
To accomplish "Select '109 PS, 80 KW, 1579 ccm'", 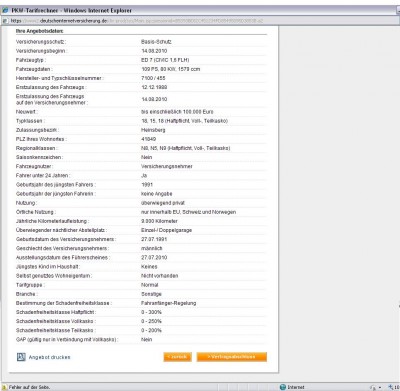I will click(x=171, y=69).
